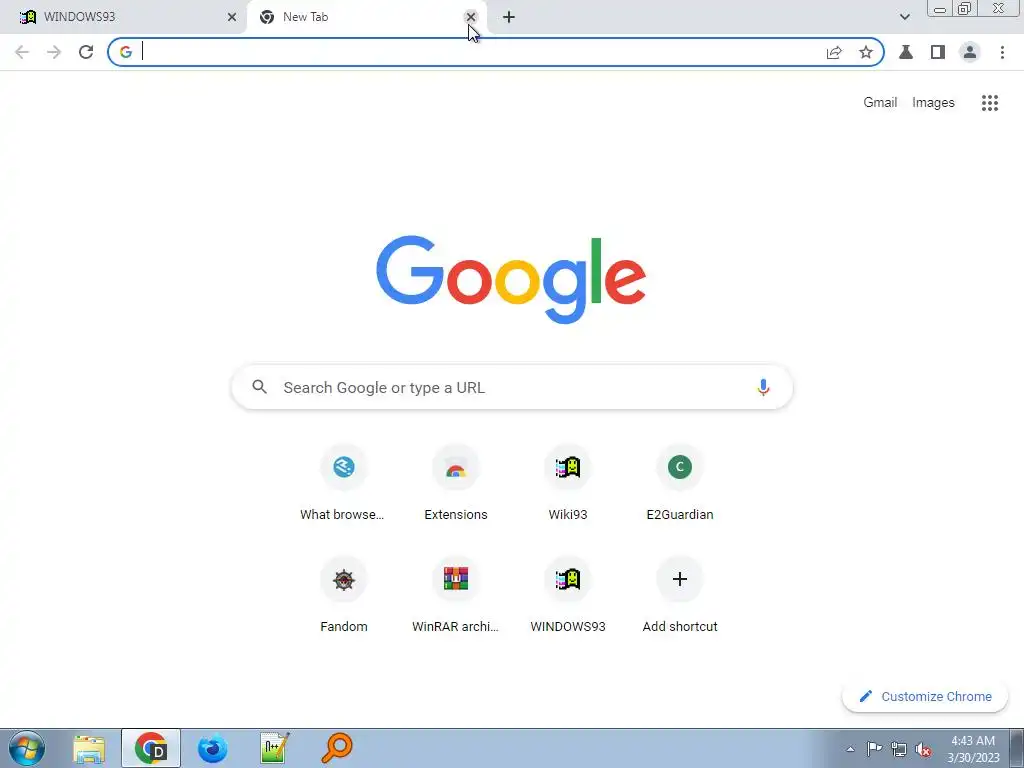
Task: Open Action Center flag icon
Action: coord(874,749)
